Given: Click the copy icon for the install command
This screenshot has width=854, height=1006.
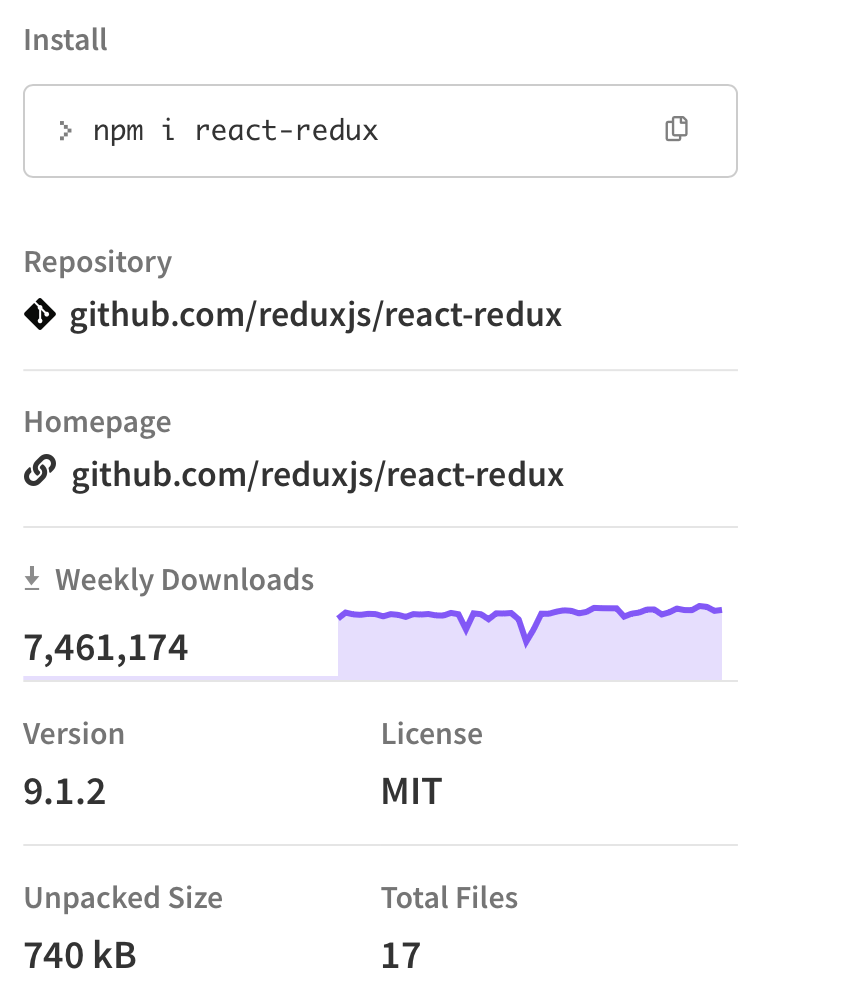Looking at the screenshot, I should 677,130.
